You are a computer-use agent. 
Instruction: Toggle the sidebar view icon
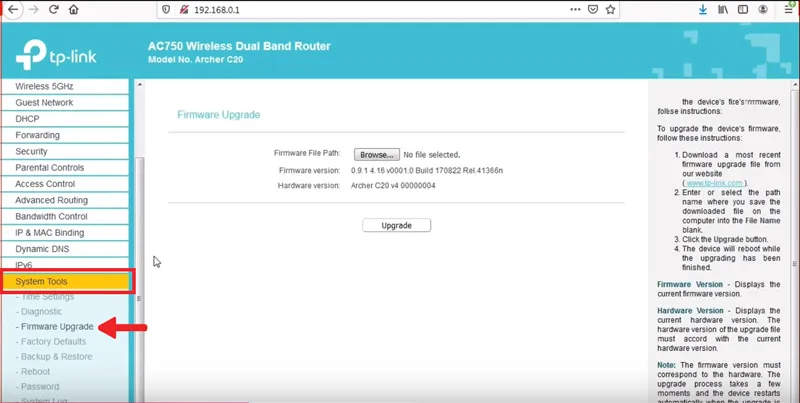click(743, 10)
